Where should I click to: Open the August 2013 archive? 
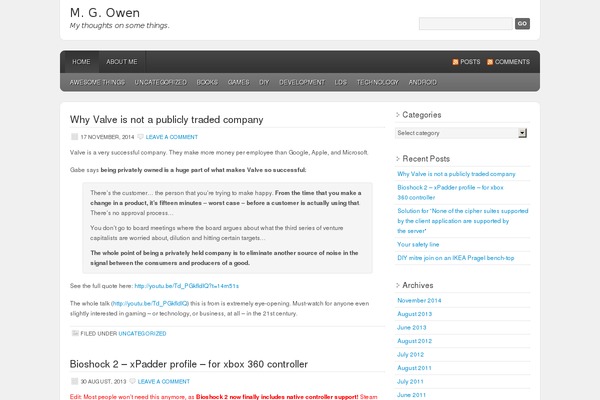414,314
